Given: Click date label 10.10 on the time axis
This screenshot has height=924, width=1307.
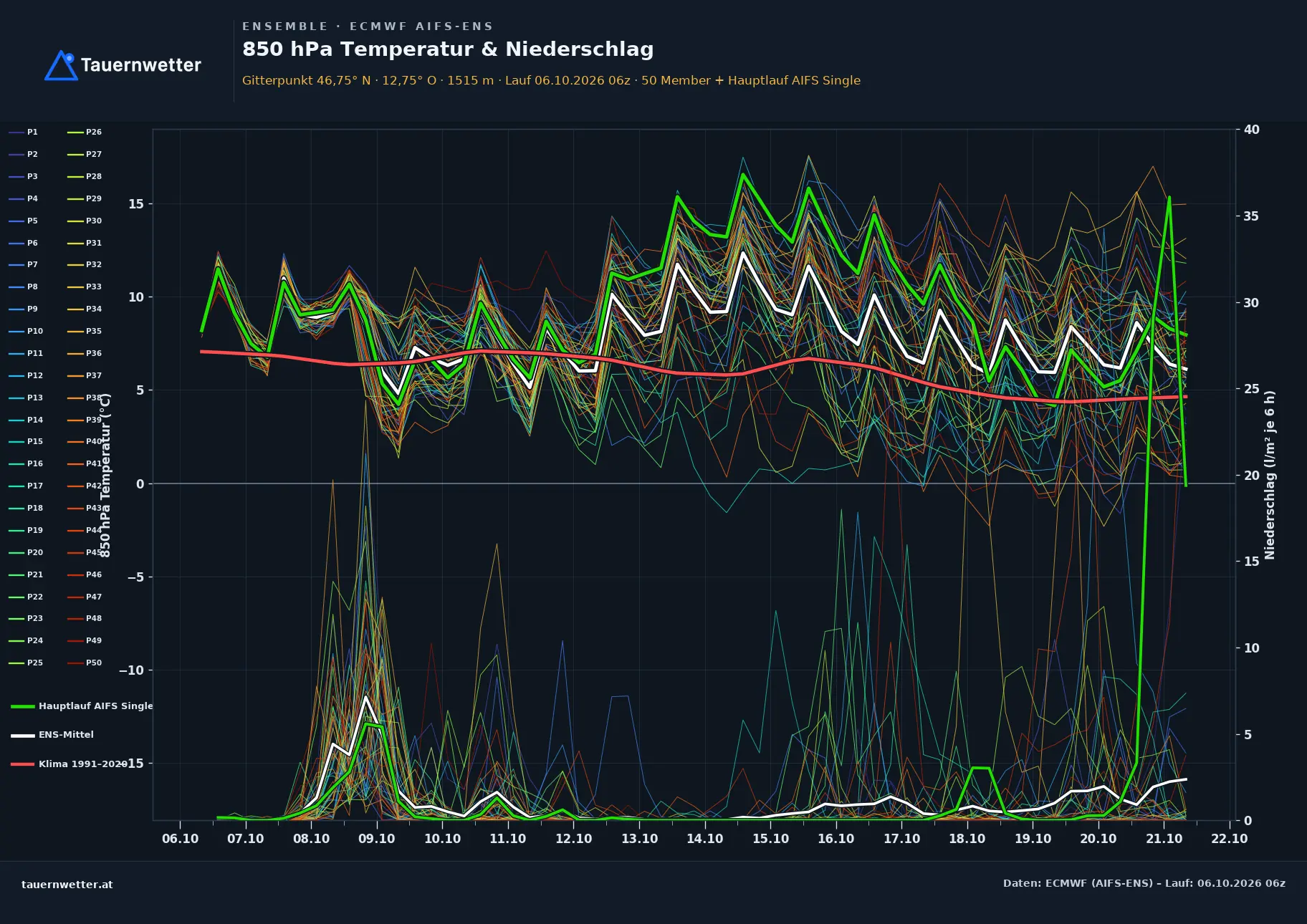Looking at the screenshot, I should coord(443,839).
